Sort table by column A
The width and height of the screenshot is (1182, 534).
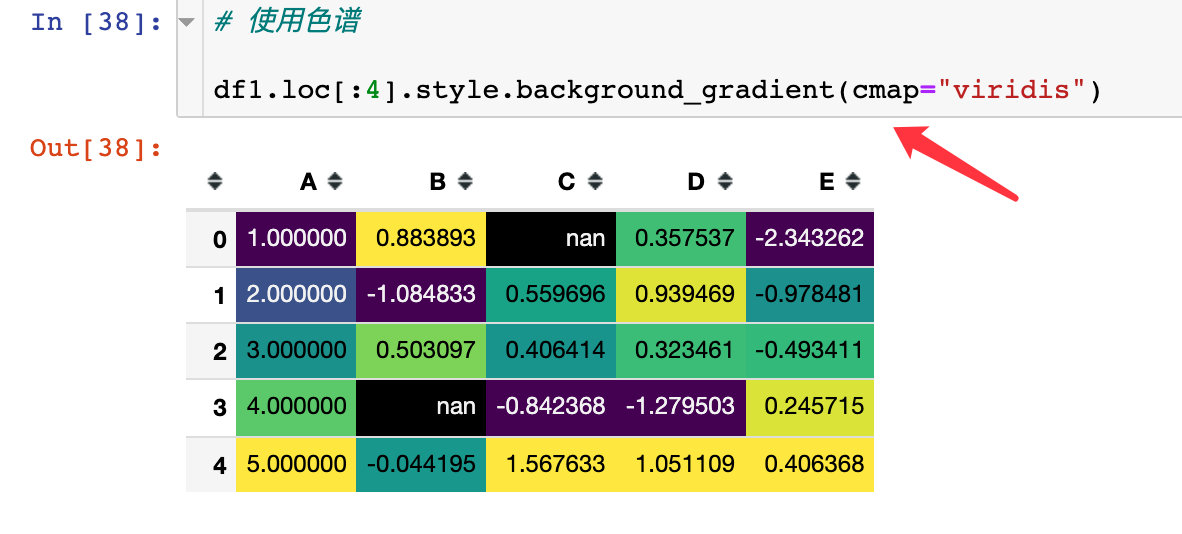(x=335, y=182)
